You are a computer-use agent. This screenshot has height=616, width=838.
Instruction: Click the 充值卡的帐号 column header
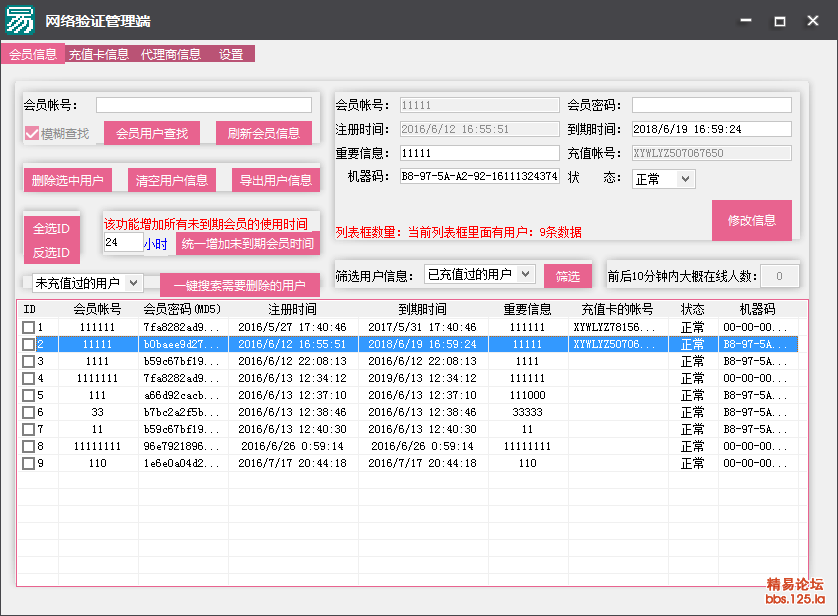617,309
